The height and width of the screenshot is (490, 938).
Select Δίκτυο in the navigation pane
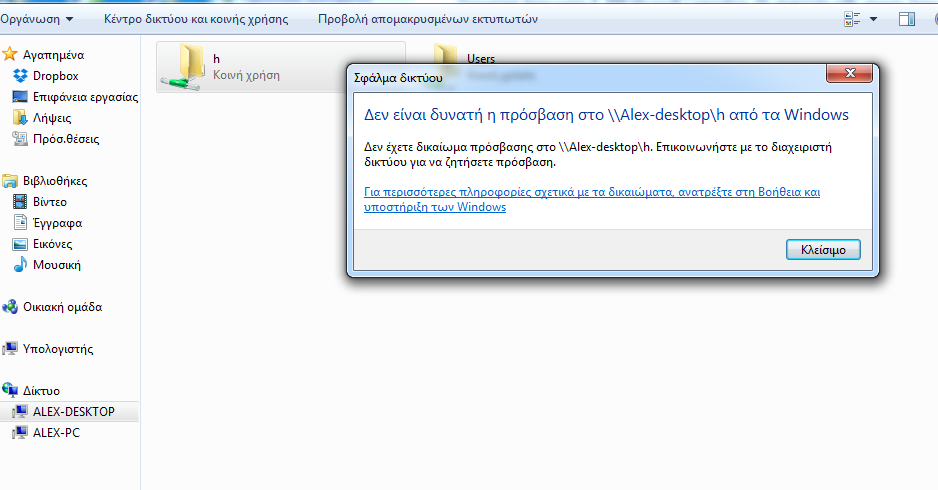pos(41,391)
